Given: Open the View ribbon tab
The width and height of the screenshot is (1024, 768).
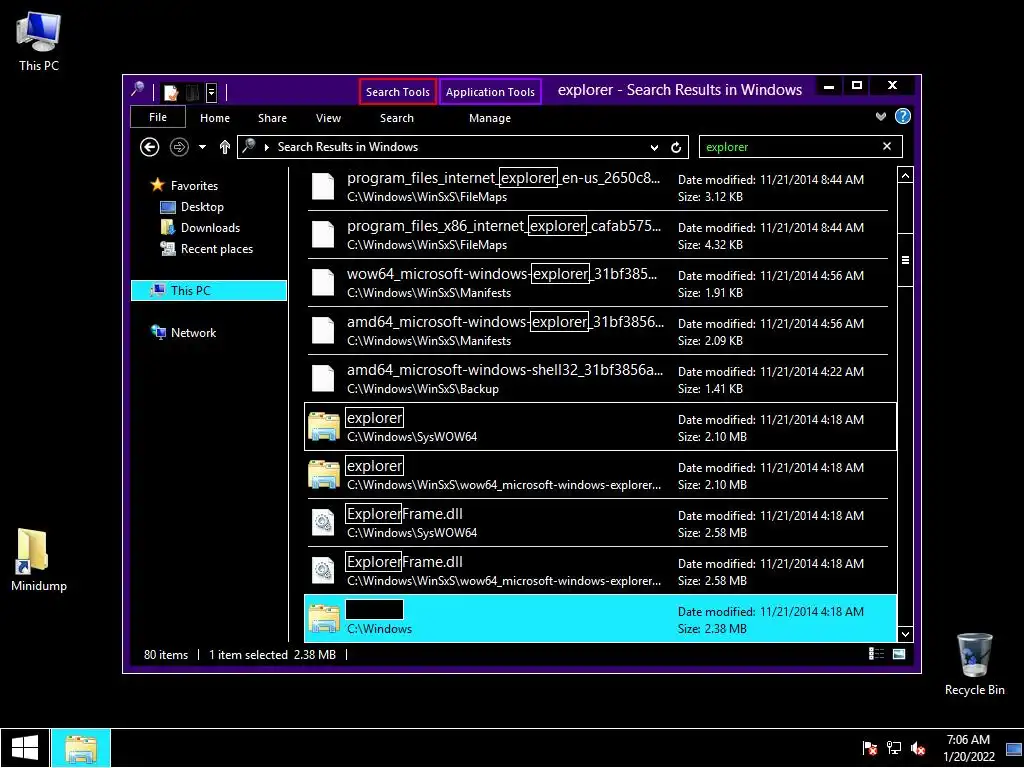Looking at the screenshot, I should click(x=328, y=118).
